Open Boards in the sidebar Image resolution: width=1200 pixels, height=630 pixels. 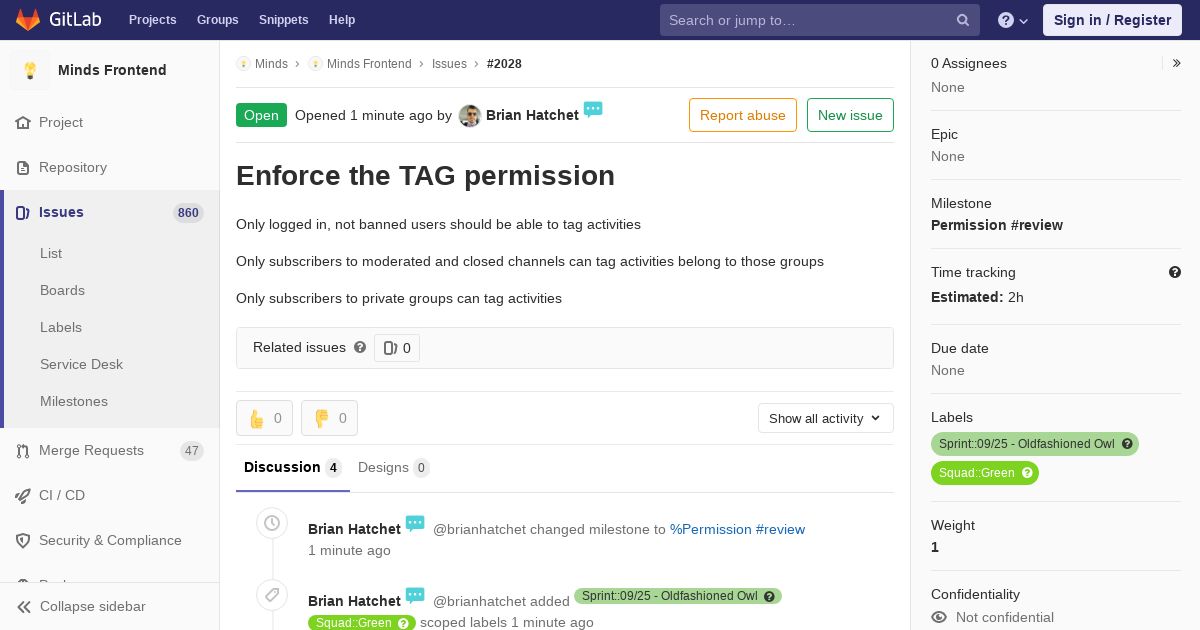coord(62,291)
